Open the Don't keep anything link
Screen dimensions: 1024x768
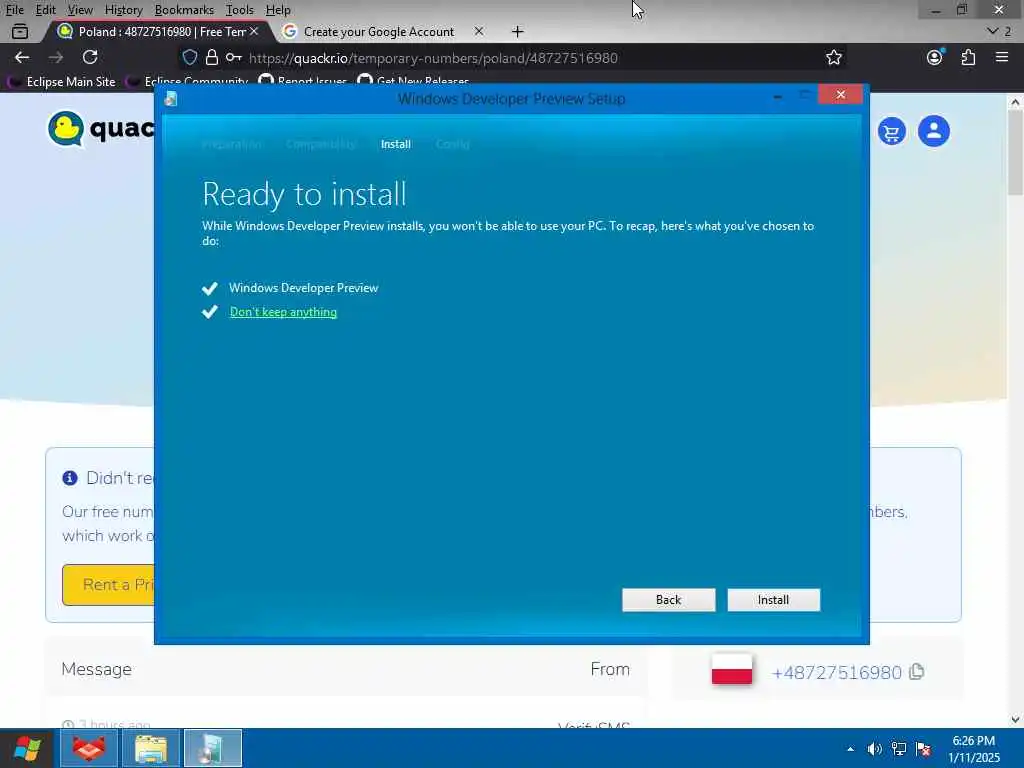(283, 312)
